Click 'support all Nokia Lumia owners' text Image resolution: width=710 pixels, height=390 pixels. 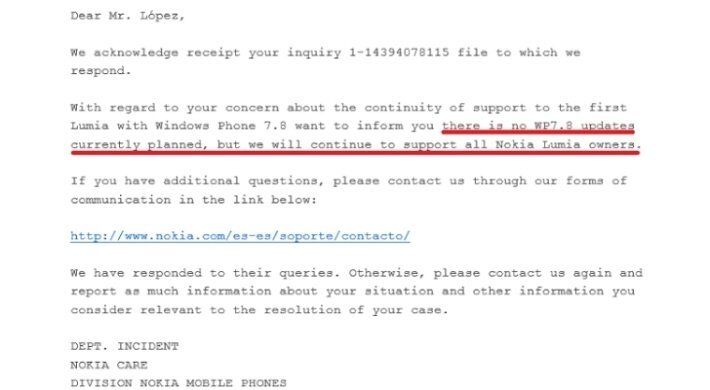pyautogui.click(x=519, y=144)
